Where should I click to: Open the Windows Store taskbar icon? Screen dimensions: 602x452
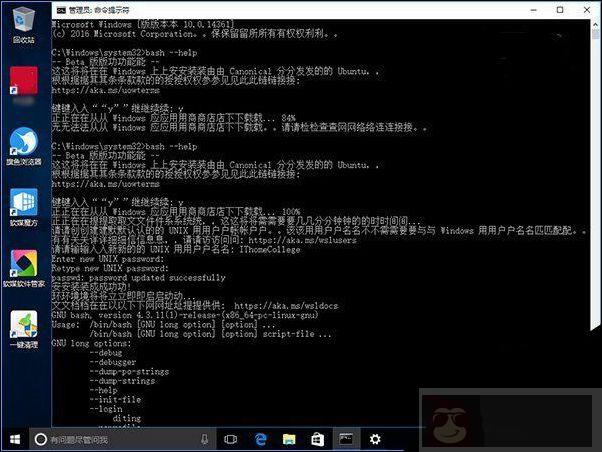pos(318,439)
